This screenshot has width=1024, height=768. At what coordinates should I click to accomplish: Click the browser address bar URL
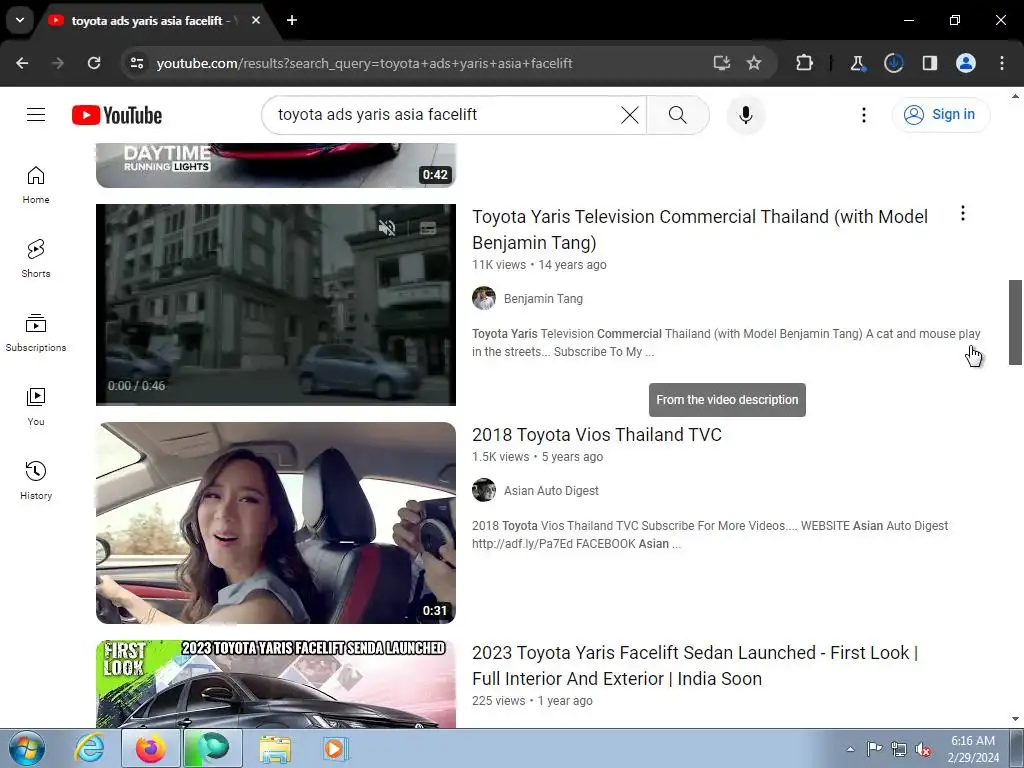pos(364,63)
